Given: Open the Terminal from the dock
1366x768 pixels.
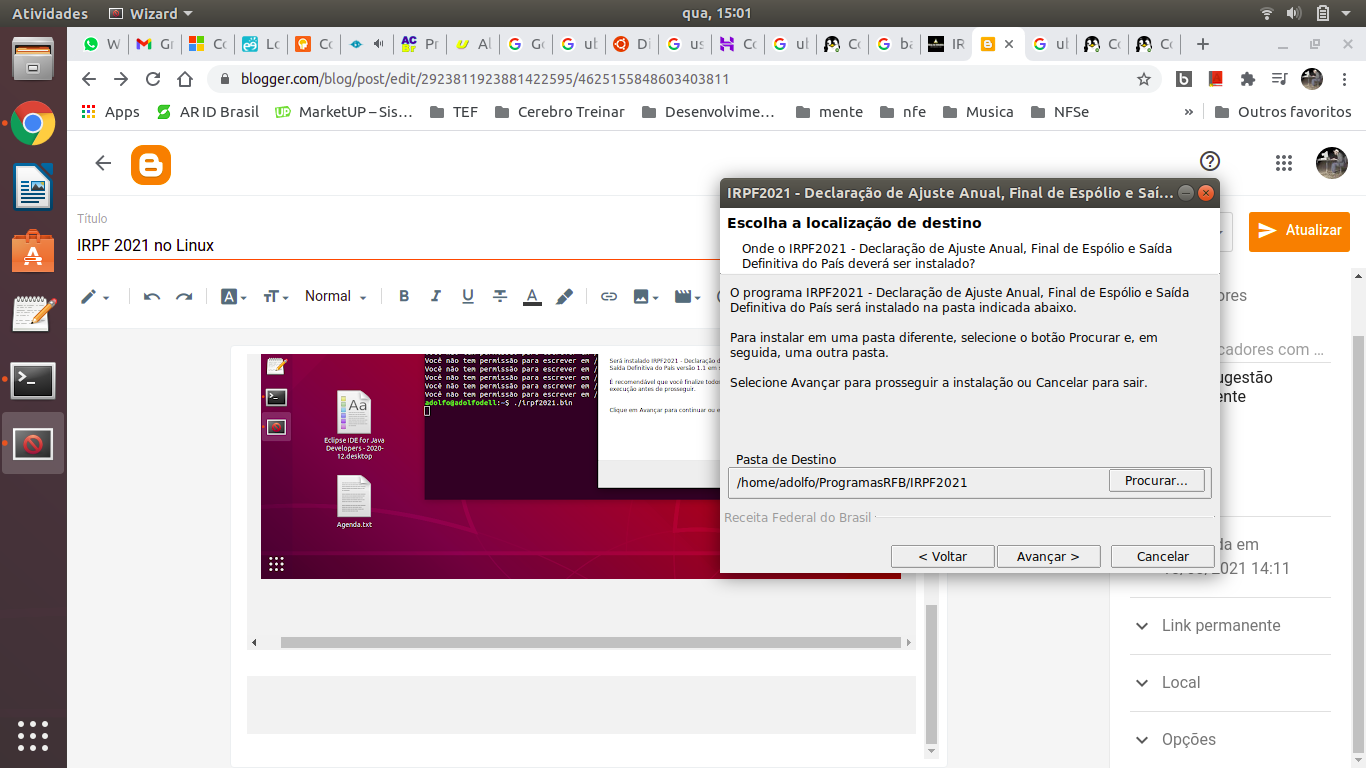Looking at the screenshot, I should 33,380.
